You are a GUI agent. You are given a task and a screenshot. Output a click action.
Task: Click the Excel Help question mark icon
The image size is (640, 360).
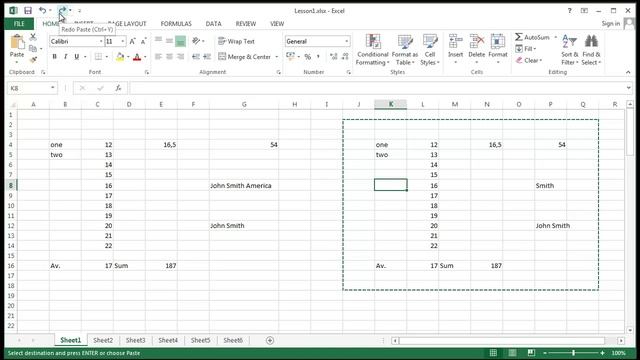coord(569,11)
